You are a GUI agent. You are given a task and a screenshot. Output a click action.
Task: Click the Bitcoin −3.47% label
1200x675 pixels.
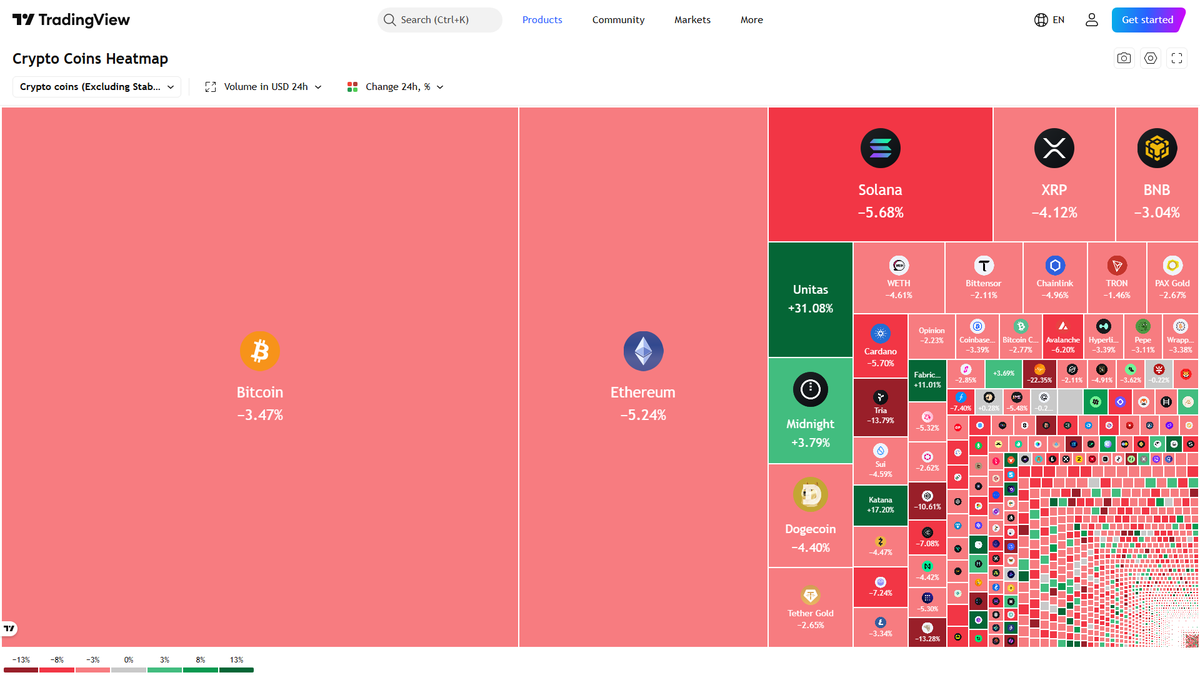(260, 403)
